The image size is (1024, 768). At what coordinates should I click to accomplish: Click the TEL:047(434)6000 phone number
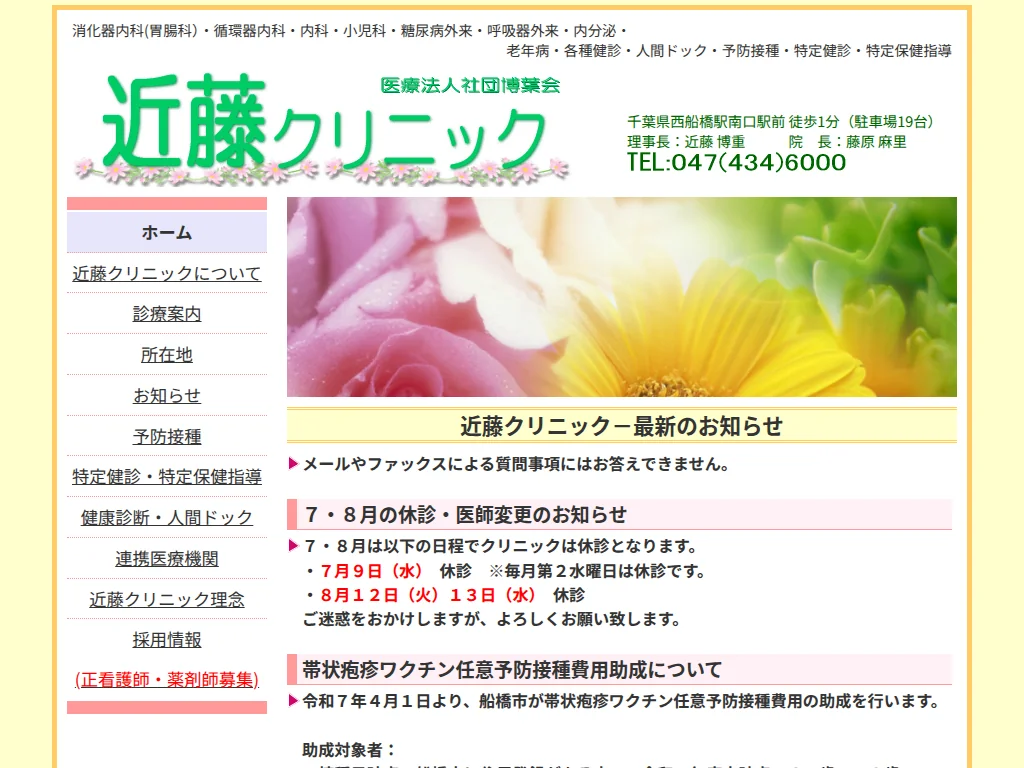pyautogui.click(x=736, y=163)
